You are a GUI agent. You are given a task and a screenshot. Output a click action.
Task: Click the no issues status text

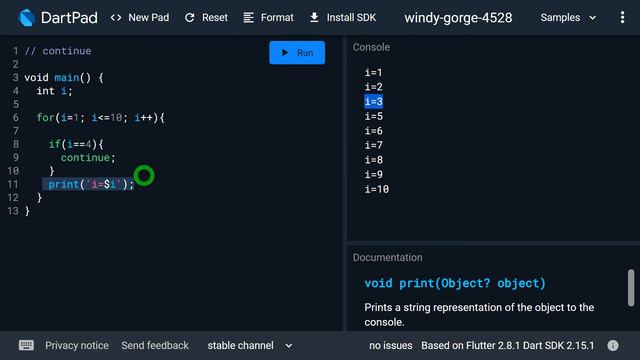click(391, 345)
